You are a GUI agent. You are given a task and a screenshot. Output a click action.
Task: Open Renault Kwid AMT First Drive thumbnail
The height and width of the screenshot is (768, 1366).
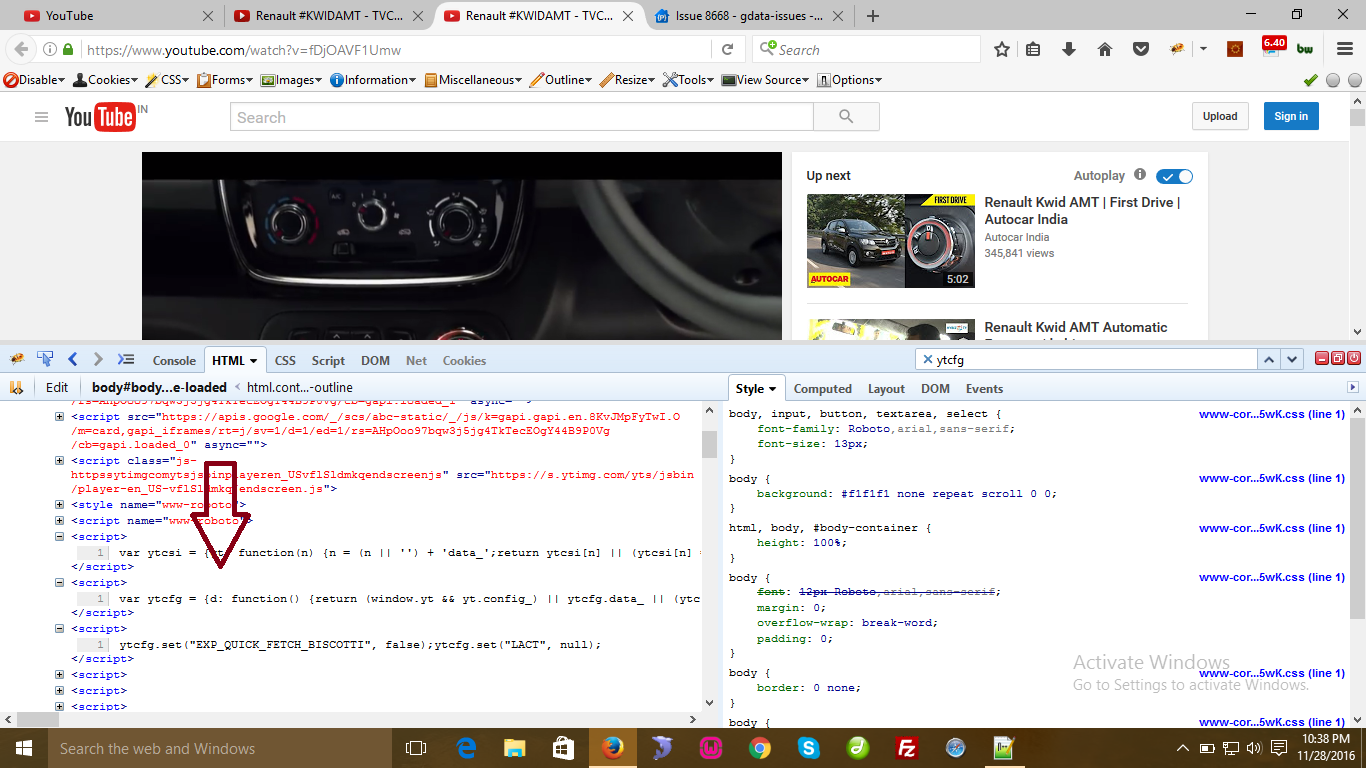coord(890,241)
